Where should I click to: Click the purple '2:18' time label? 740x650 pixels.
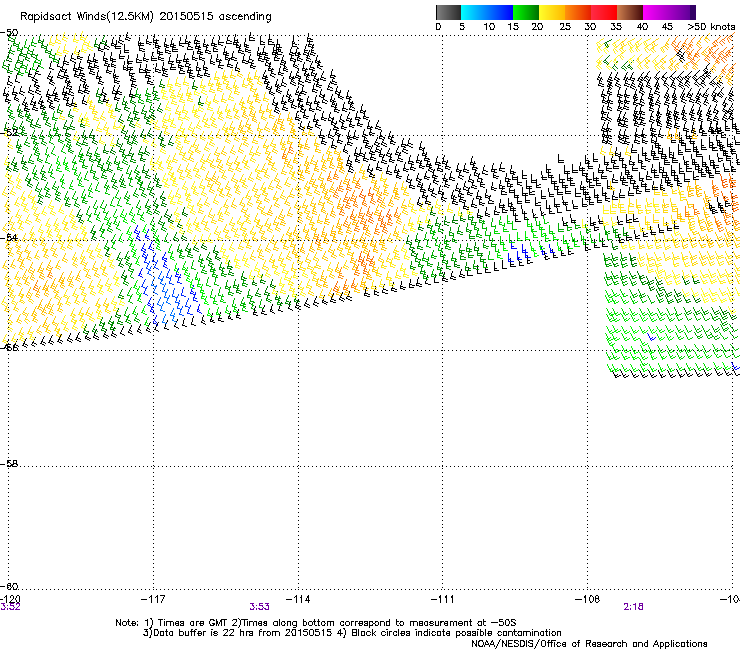coord(633,607)
